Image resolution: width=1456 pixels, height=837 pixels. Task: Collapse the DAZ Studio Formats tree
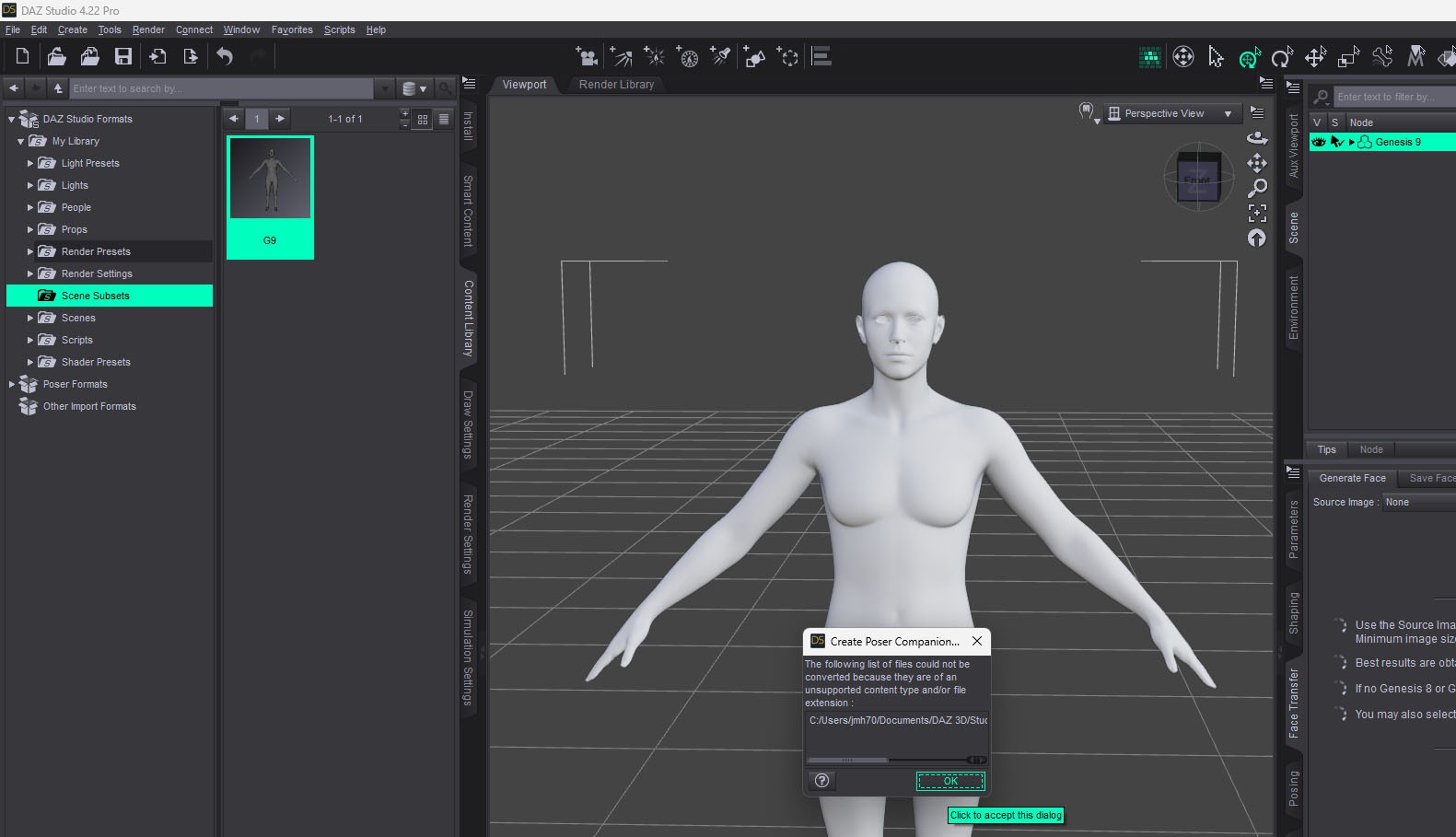[x=11, y=119]
